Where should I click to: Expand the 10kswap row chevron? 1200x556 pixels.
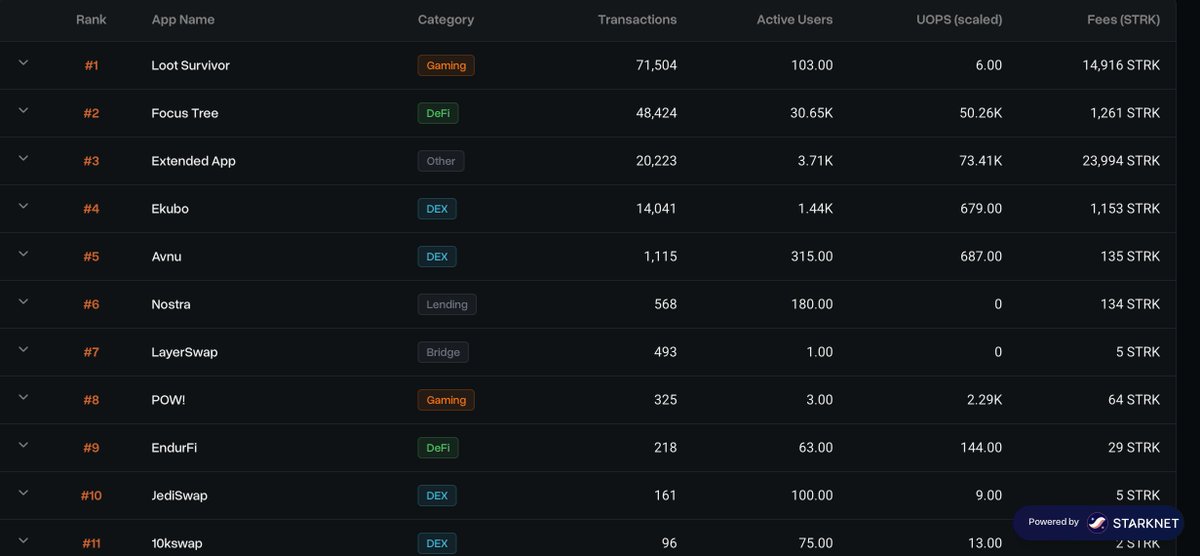pyautogui.click(x=23, y=541)
